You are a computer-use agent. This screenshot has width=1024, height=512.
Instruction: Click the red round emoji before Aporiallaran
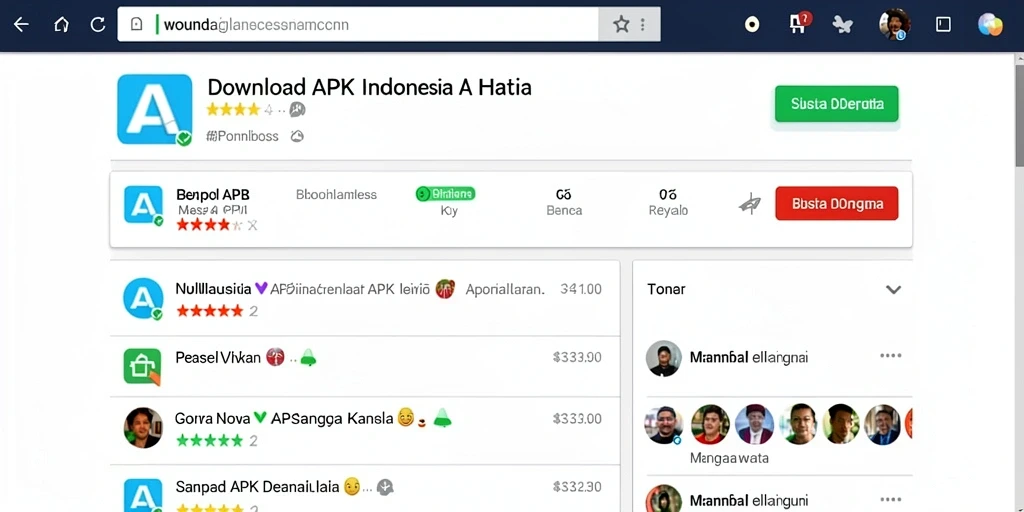(445, 289)
